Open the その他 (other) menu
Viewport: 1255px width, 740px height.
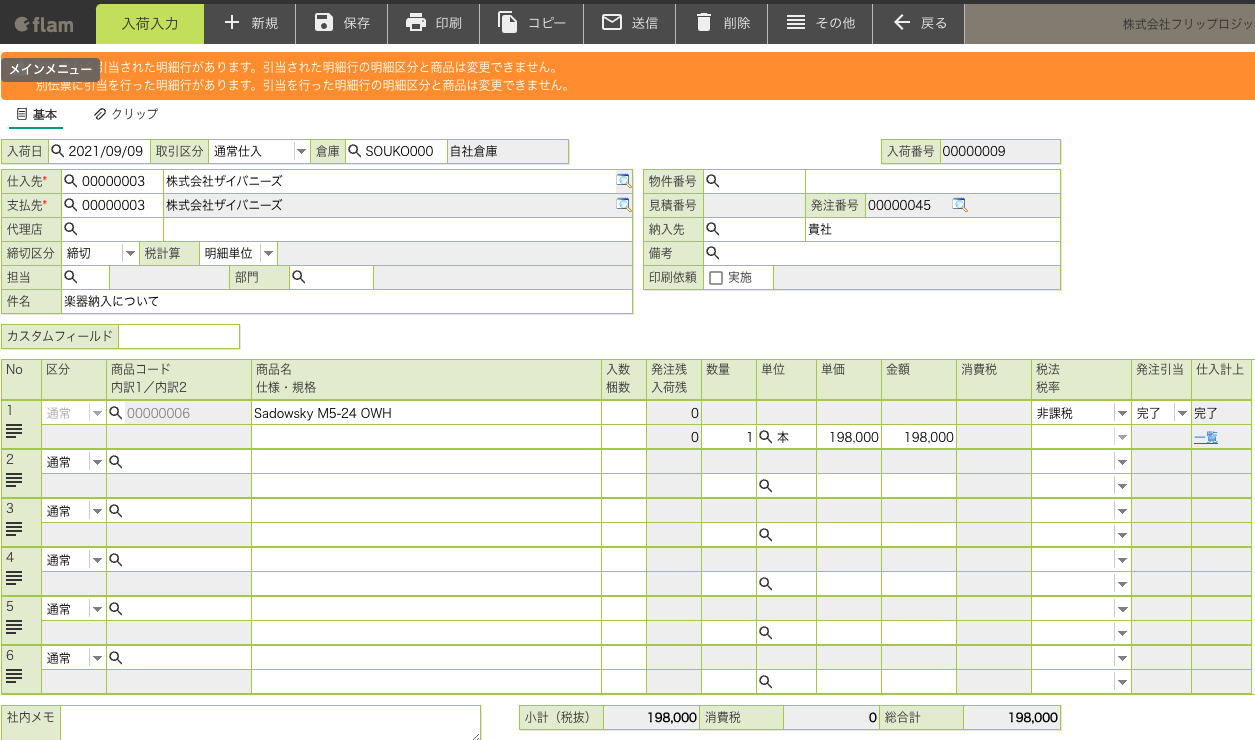tap(820, 22)
